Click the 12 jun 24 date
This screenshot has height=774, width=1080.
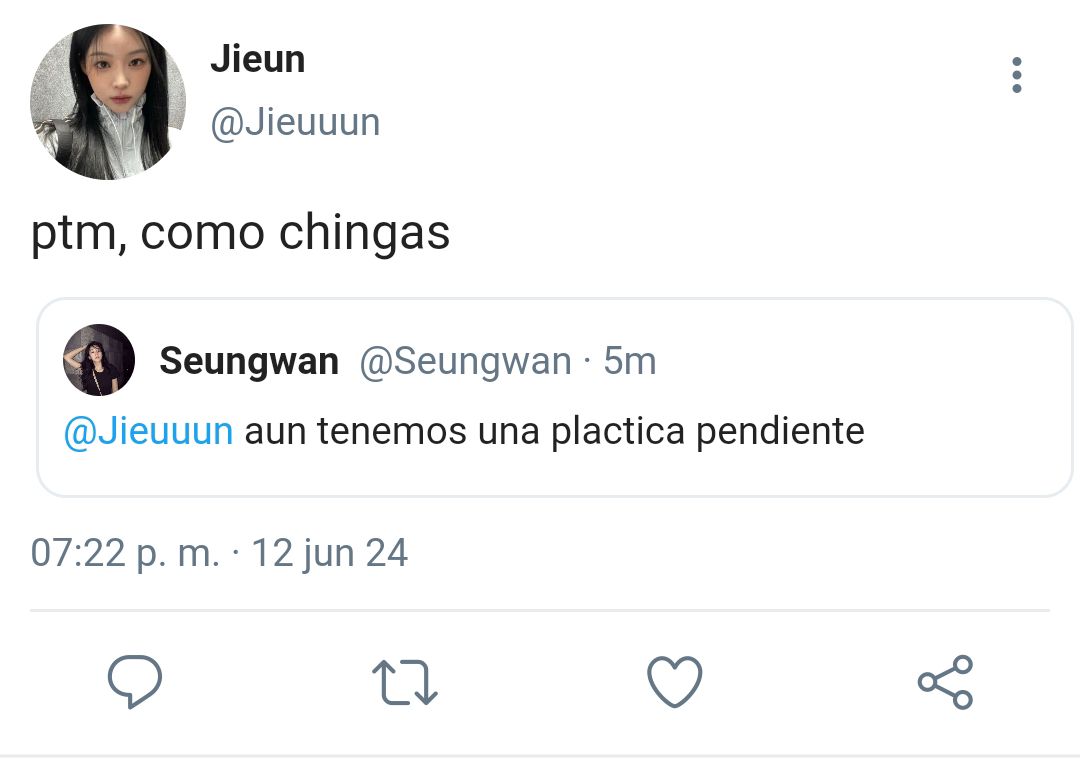point(329,554)
